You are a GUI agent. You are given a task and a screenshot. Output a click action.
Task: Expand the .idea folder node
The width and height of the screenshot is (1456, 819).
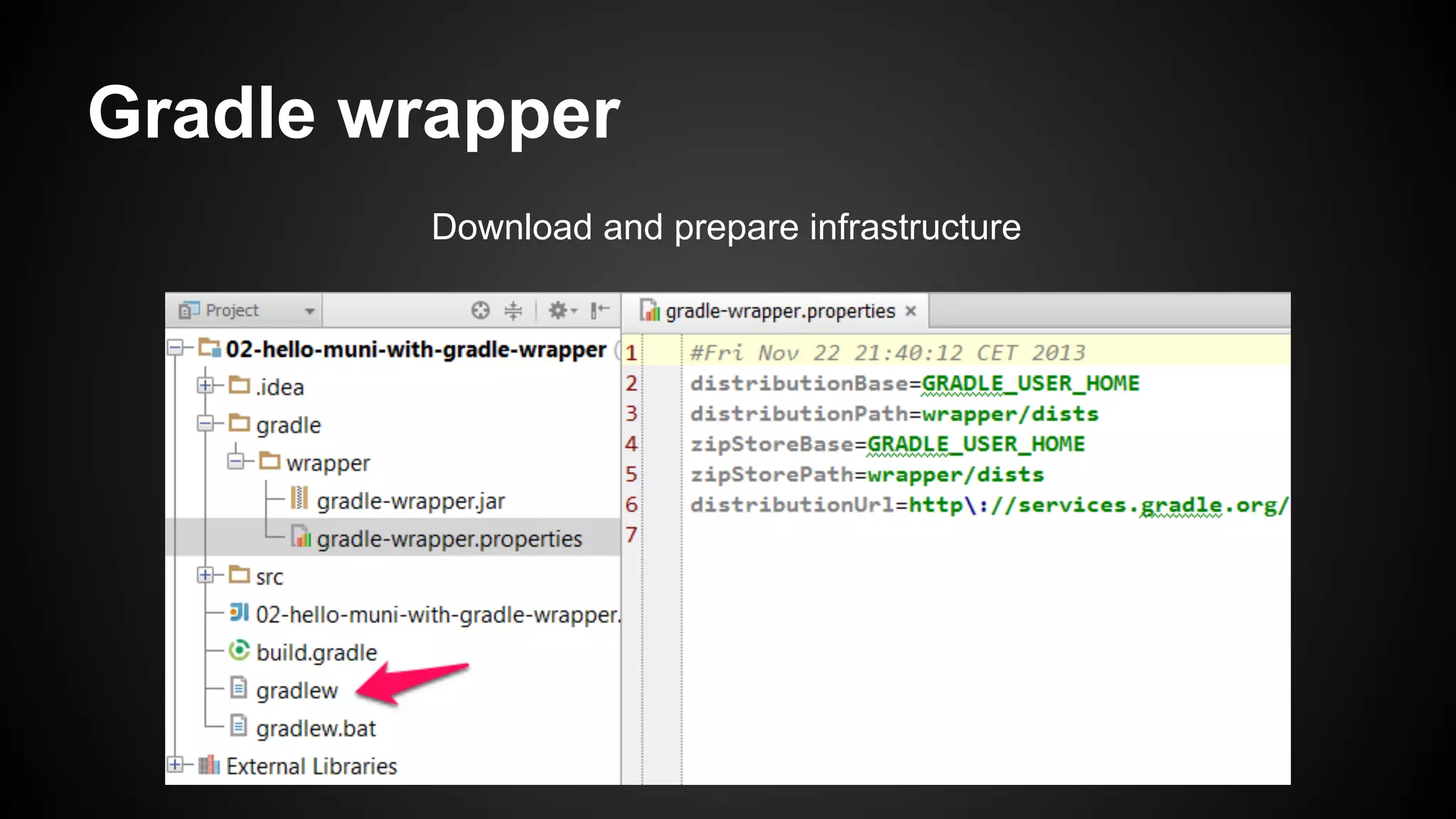point(205,386)
